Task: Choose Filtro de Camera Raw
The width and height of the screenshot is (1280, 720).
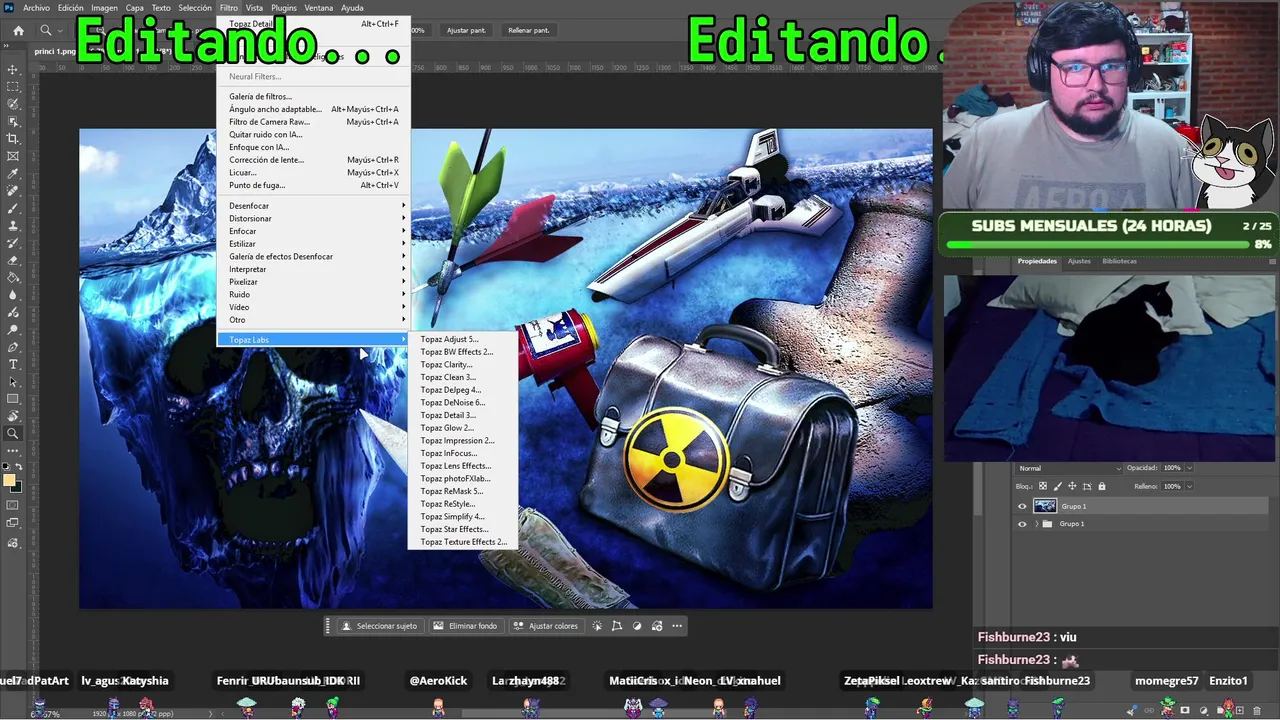Action: [313, 122]
